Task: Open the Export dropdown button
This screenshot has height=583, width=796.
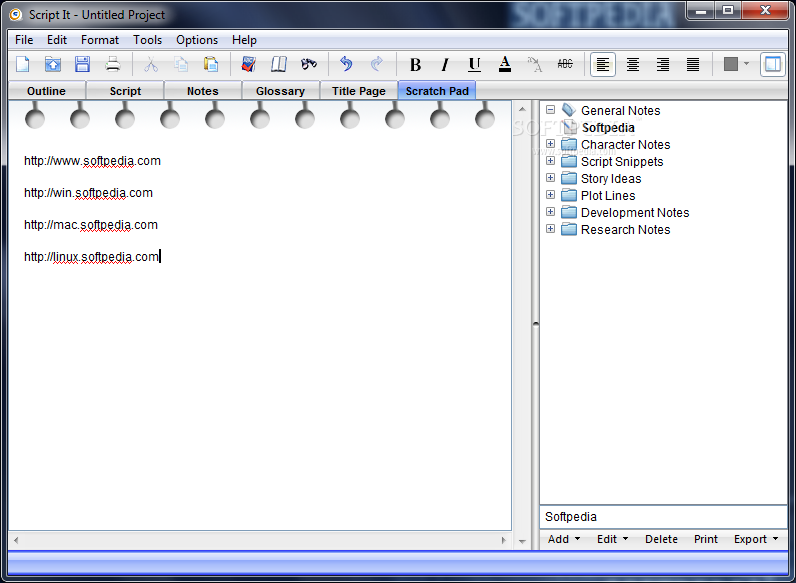Action: click(756, 539)
